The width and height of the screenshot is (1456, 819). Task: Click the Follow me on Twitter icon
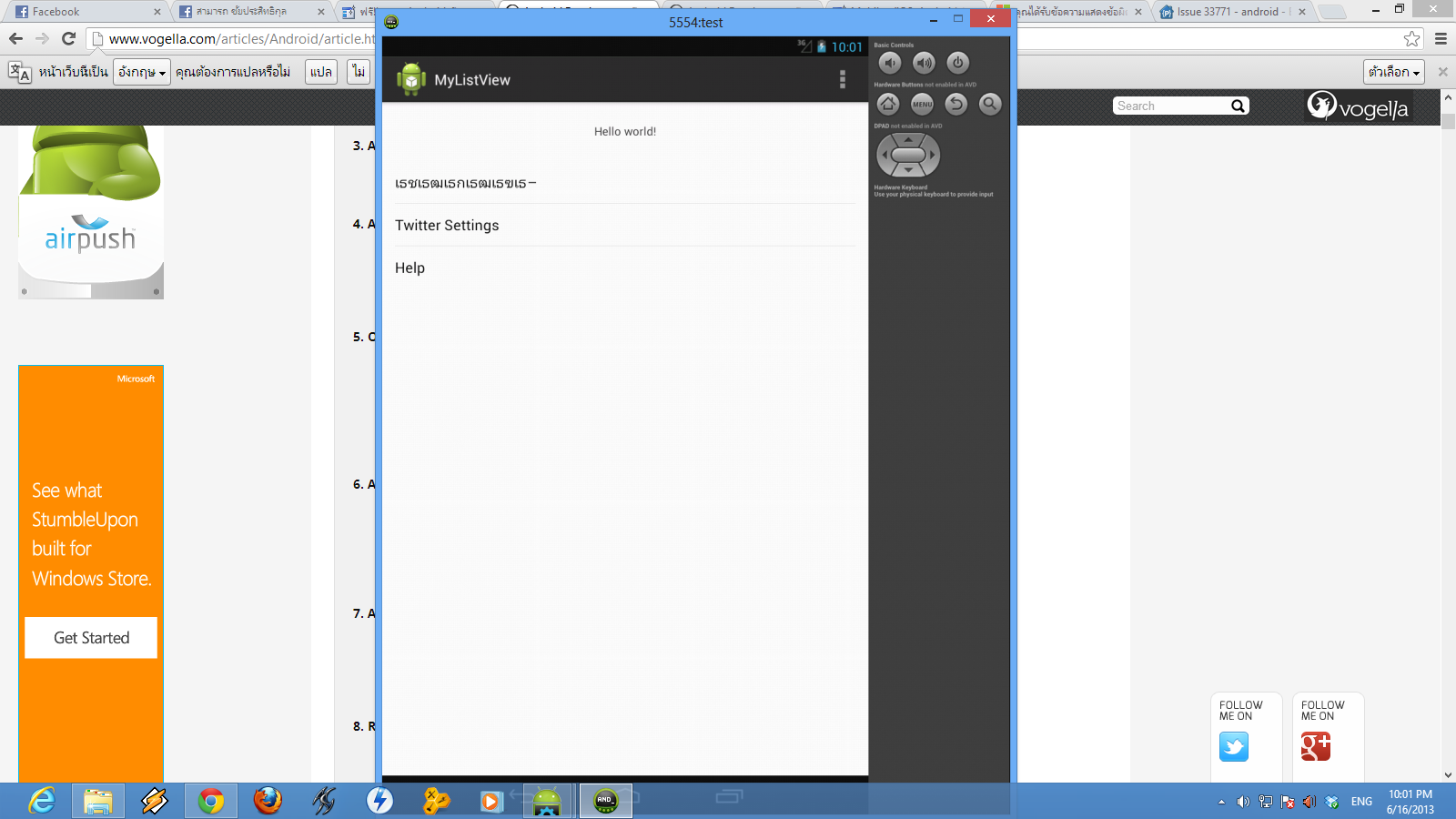(x=1234, y=747)
